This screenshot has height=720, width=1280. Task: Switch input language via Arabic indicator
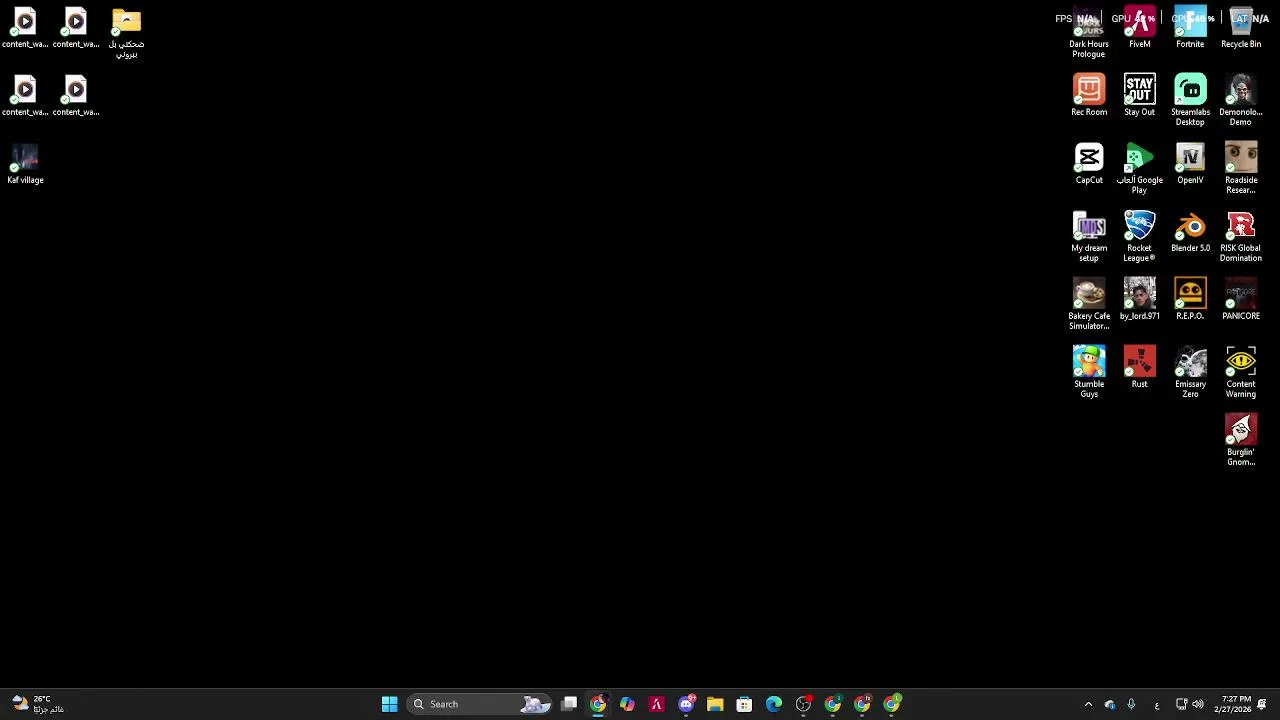click(x=1157, y=704)
